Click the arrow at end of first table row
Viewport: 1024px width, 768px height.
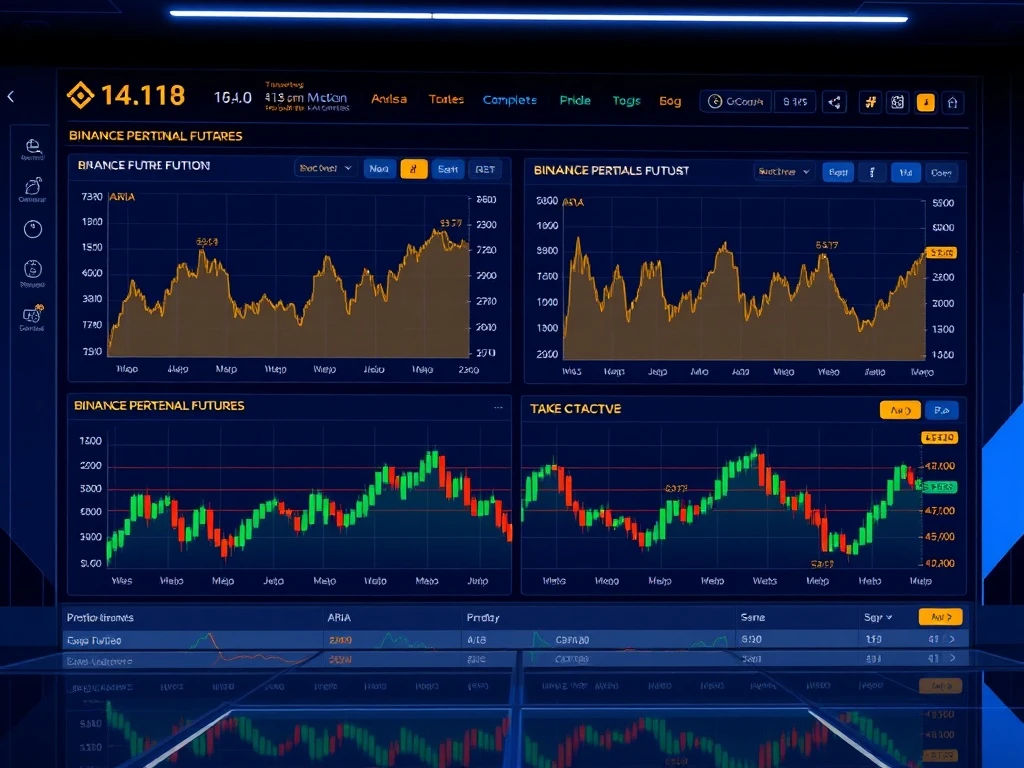point(952,639)
